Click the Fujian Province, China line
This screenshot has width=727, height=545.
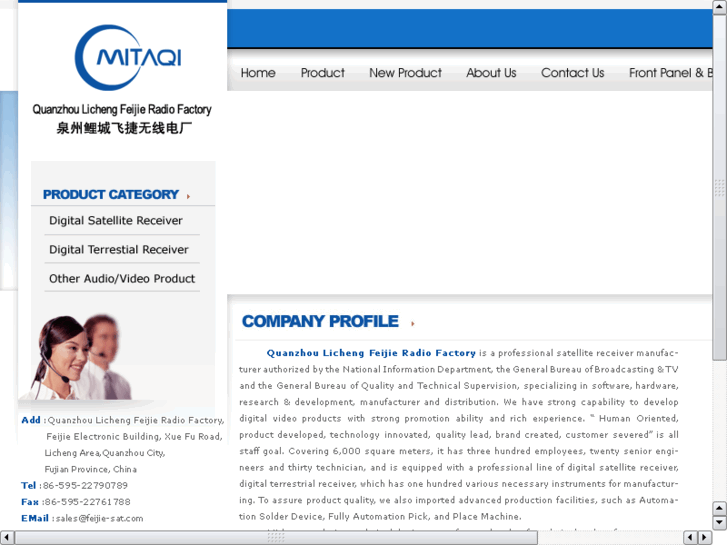click(x=90, y=469)
